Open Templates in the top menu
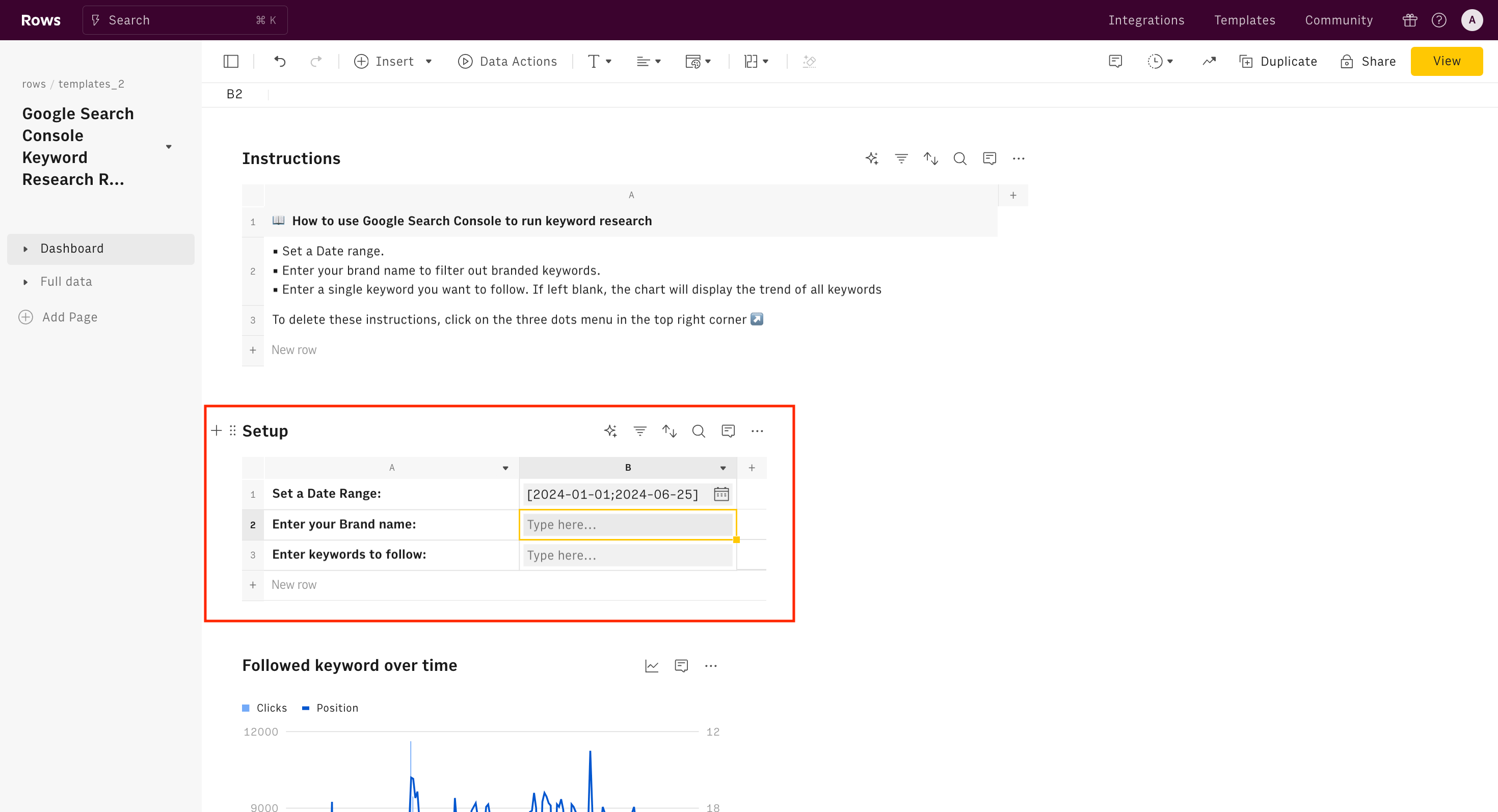This screenshot has height=812, width=1498. pyautogui.click(x=1244, y=20)
